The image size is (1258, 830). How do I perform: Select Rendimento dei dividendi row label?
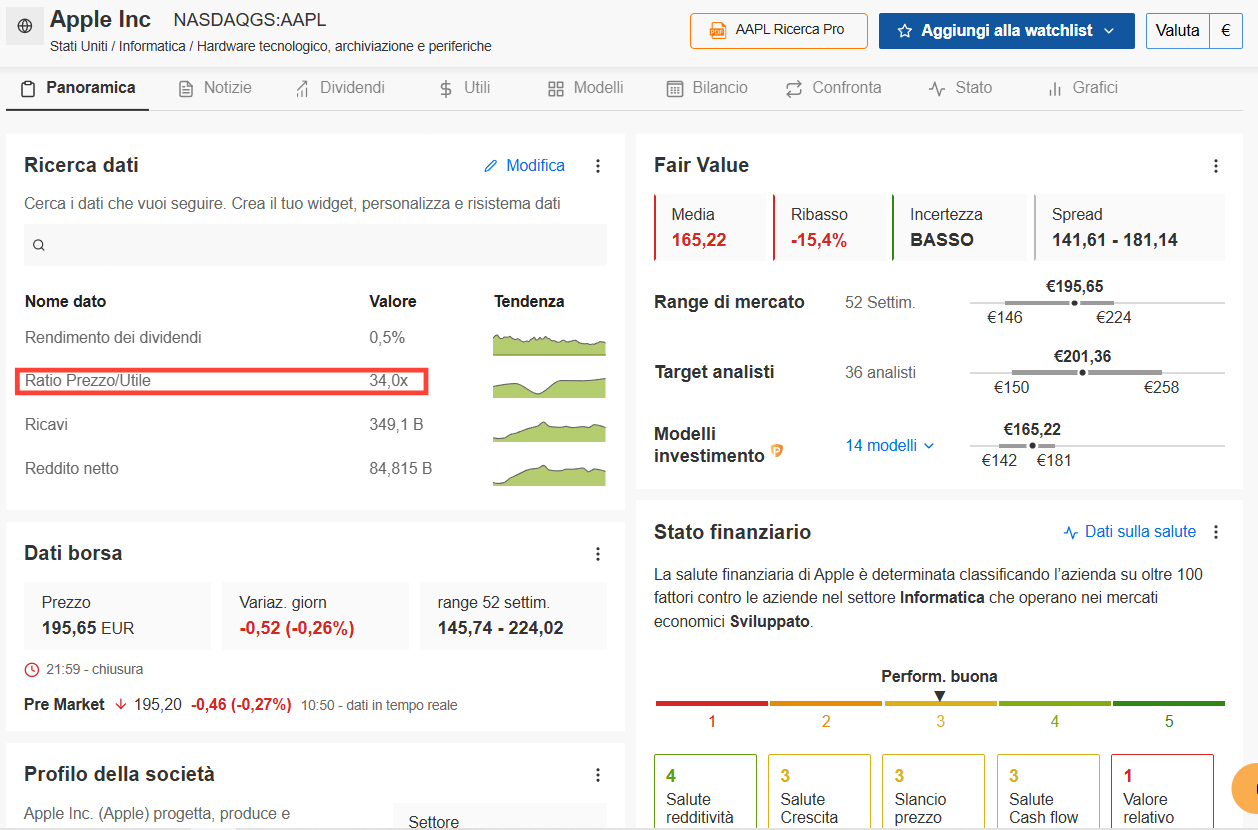[113, 338]
